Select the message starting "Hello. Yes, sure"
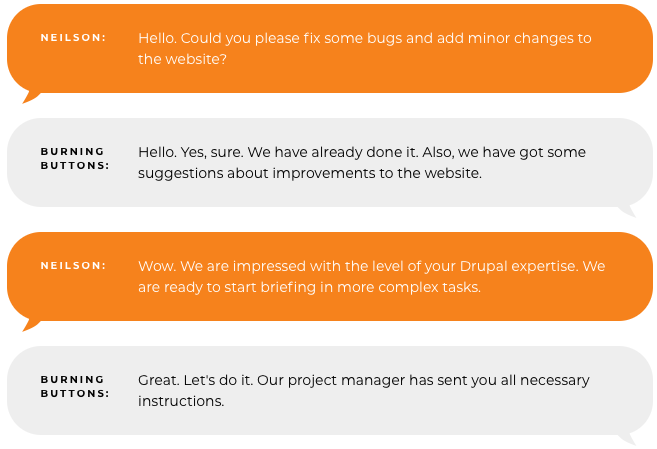Screen dimensions: 657x449 (x=361, y=163)
